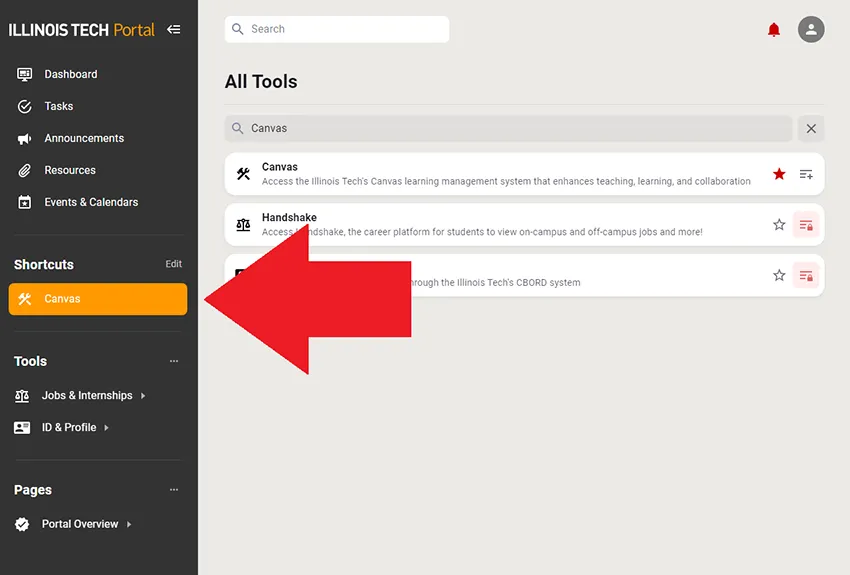The image size is (850, 575).
Task: Open Portal Overview page
Action: pyautogui.click(x=80, y=524)
